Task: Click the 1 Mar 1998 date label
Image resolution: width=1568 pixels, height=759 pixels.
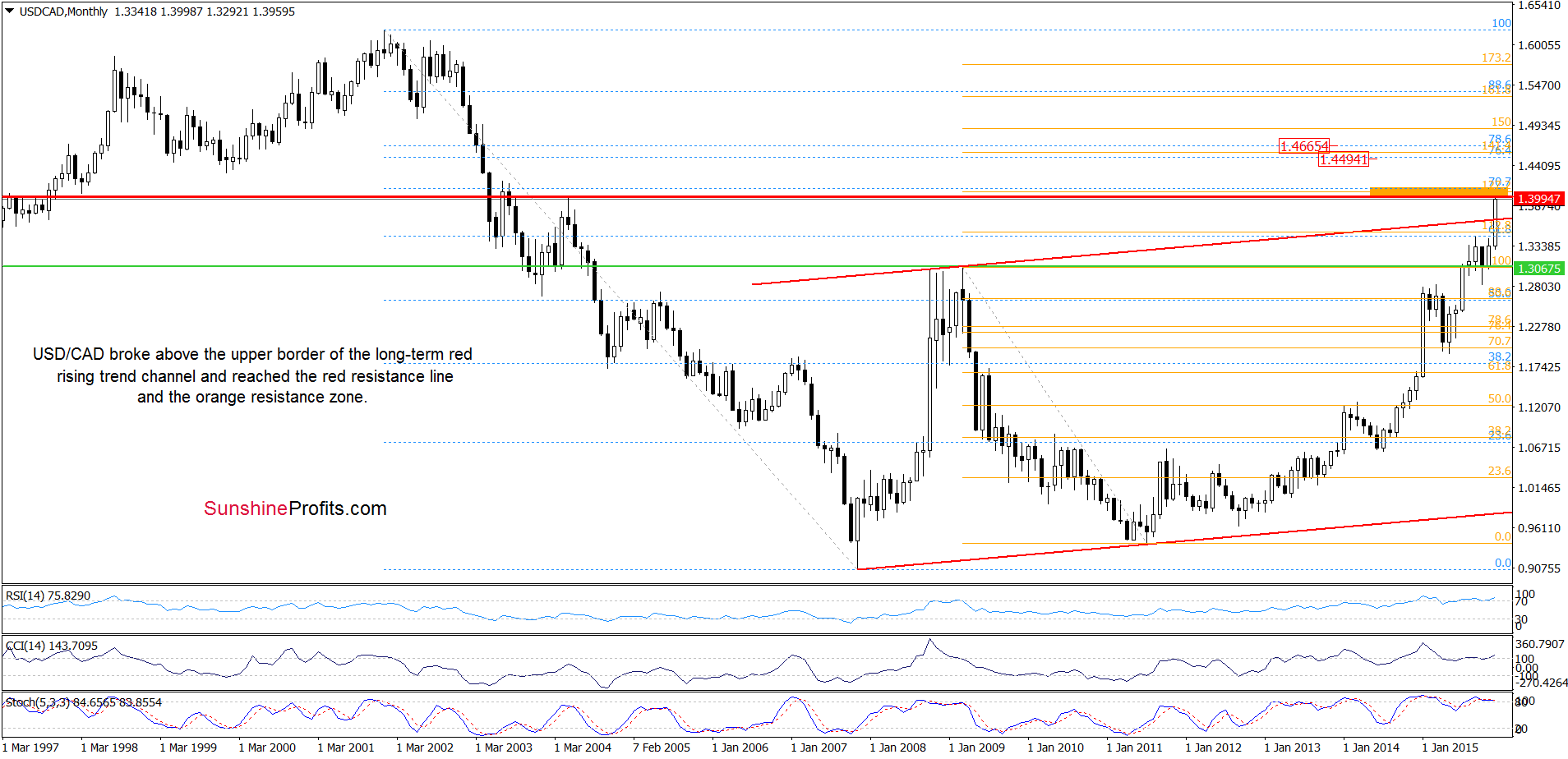Action: coord(109,747)
